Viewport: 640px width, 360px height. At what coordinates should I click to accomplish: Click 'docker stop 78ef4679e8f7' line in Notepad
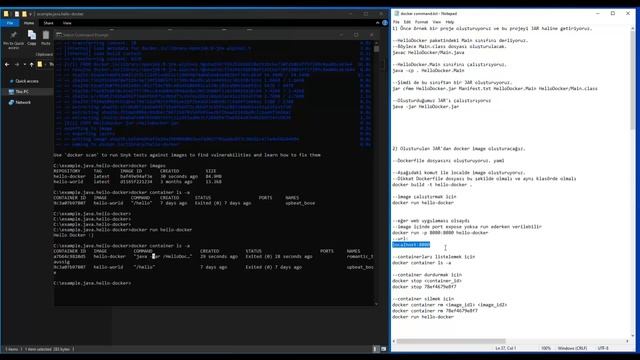coord(424,287)
